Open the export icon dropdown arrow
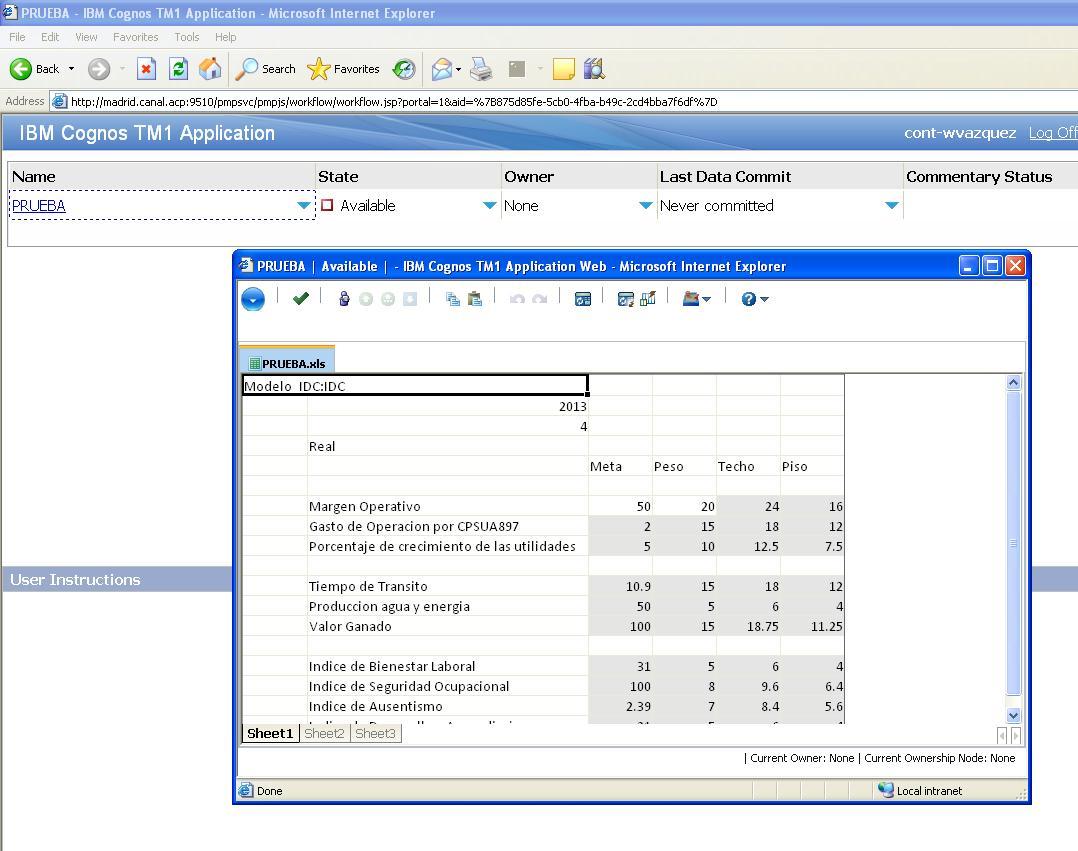Screen dimensions: 1078x851 click(706, 299)
